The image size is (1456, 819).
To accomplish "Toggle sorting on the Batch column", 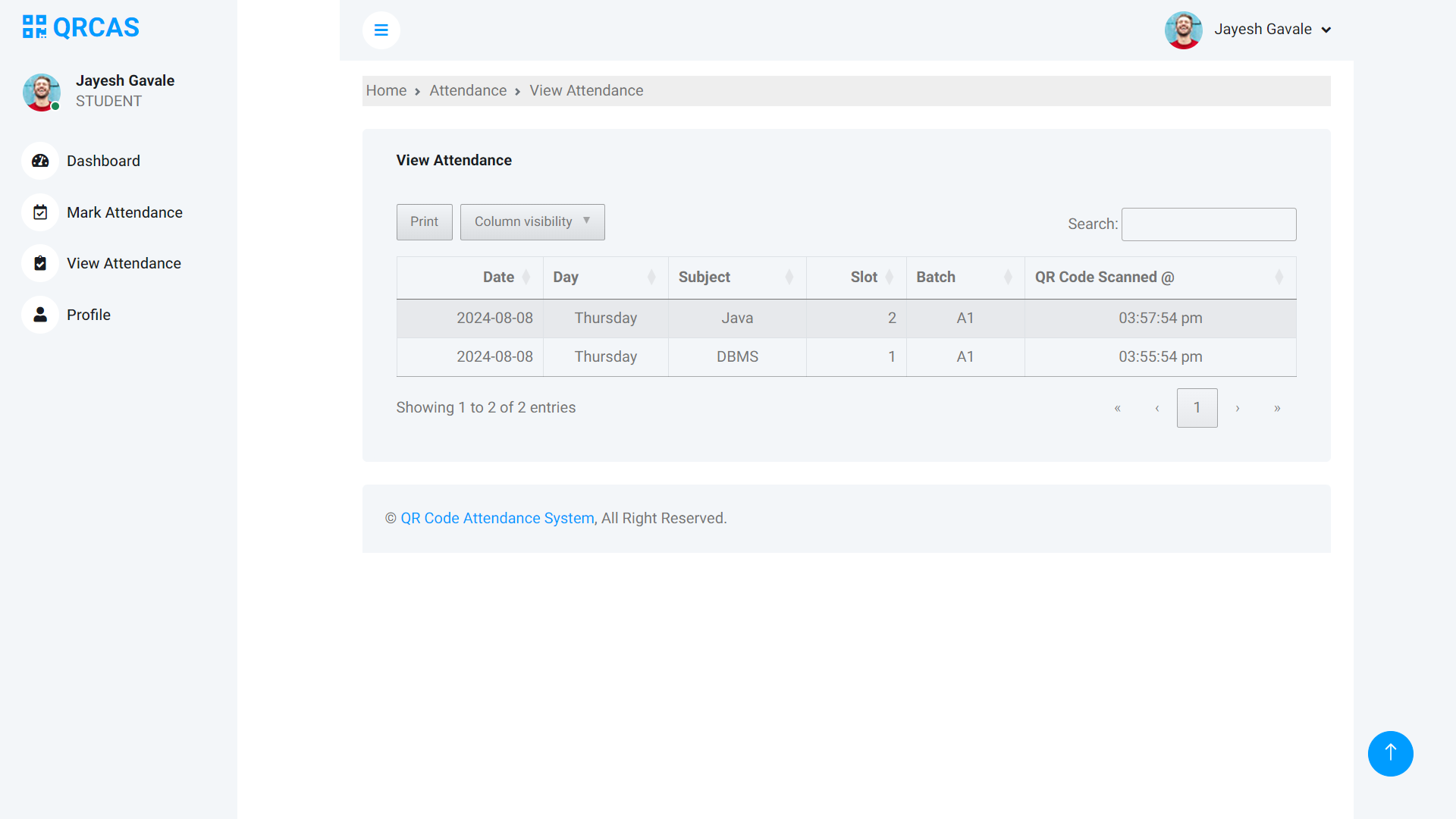I will 935,277.
